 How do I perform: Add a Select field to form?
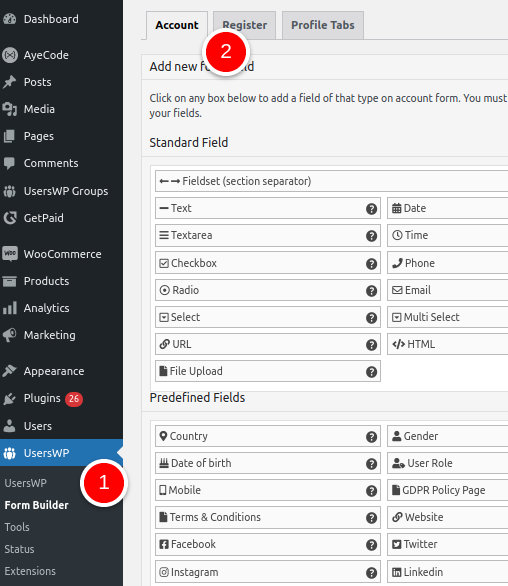[x=268, y=317]
